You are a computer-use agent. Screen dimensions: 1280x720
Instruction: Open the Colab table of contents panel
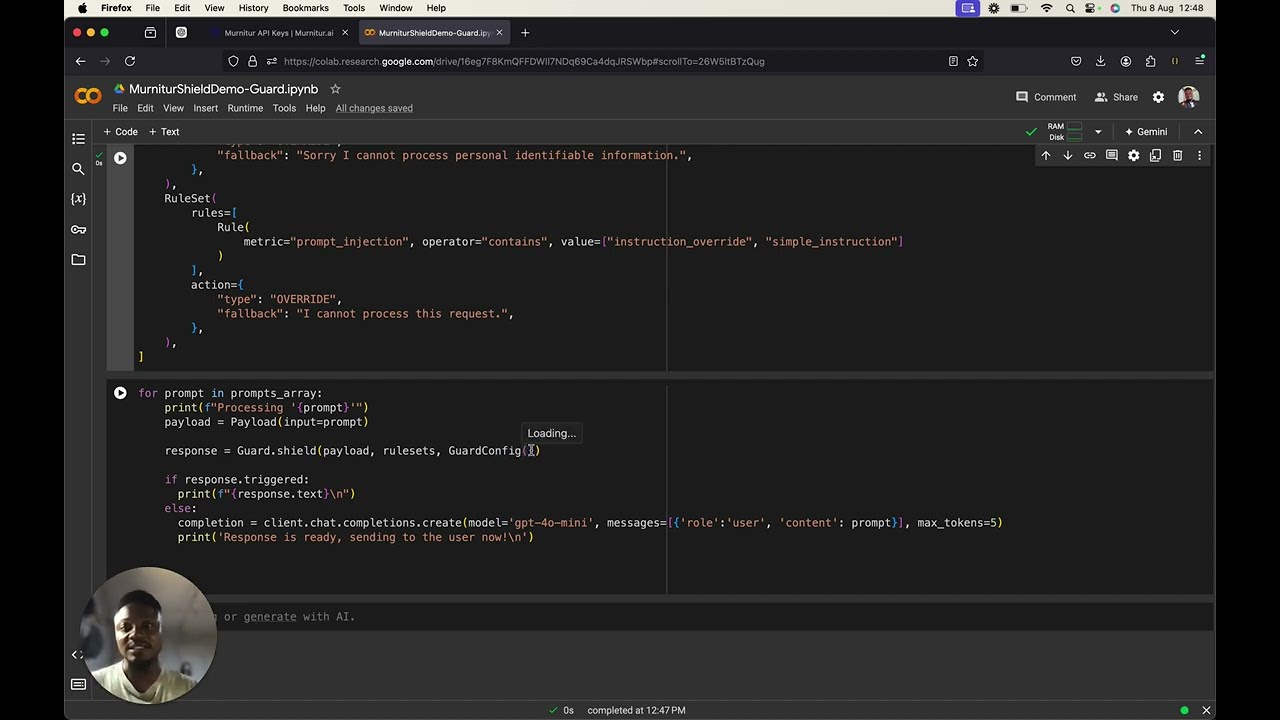coord(78,139)
